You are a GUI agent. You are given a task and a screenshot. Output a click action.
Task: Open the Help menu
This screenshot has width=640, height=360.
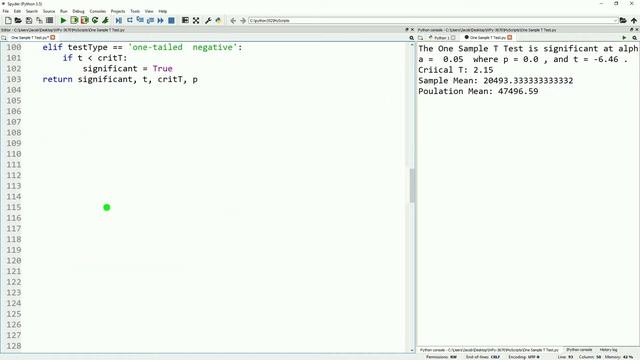[x=162, y=11]
